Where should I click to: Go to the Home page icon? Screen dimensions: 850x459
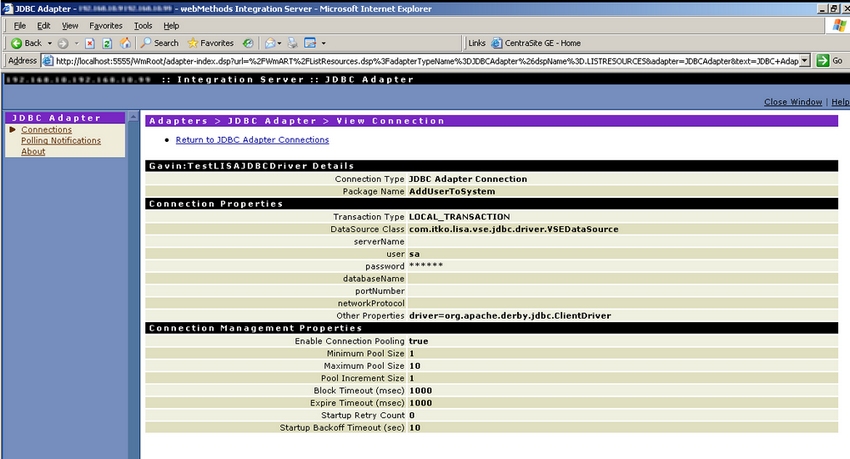(125, 43)
